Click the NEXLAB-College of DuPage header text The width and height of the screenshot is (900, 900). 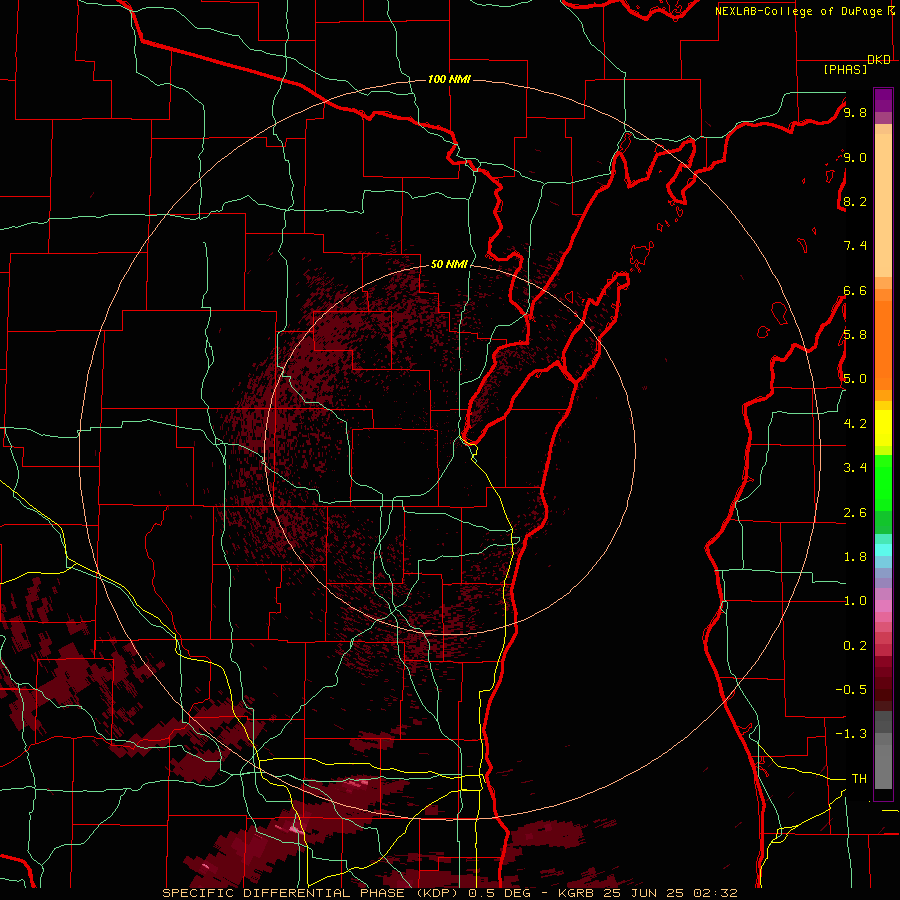[800, 11]
